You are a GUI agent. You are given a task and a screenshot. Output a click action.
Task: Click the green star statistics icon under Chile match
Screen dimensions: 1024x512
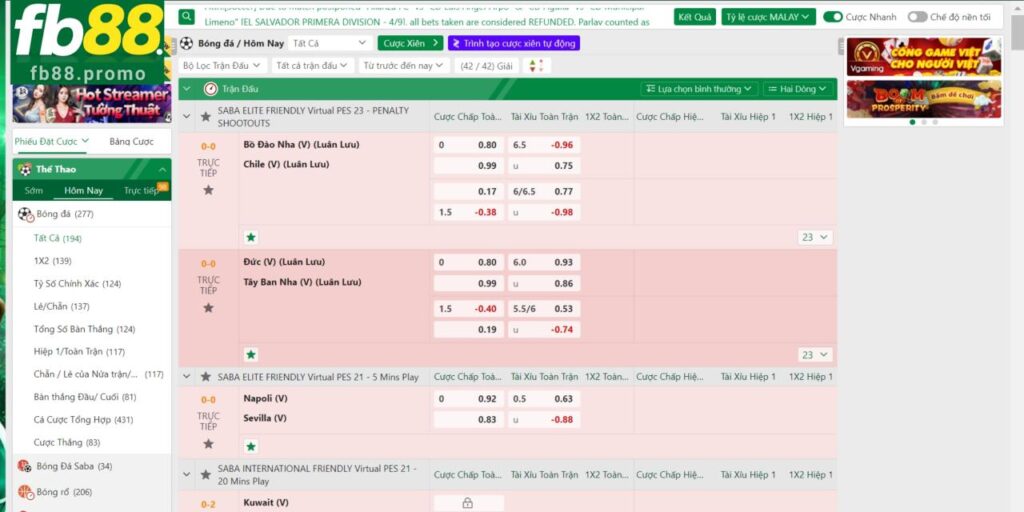point(251,237)
